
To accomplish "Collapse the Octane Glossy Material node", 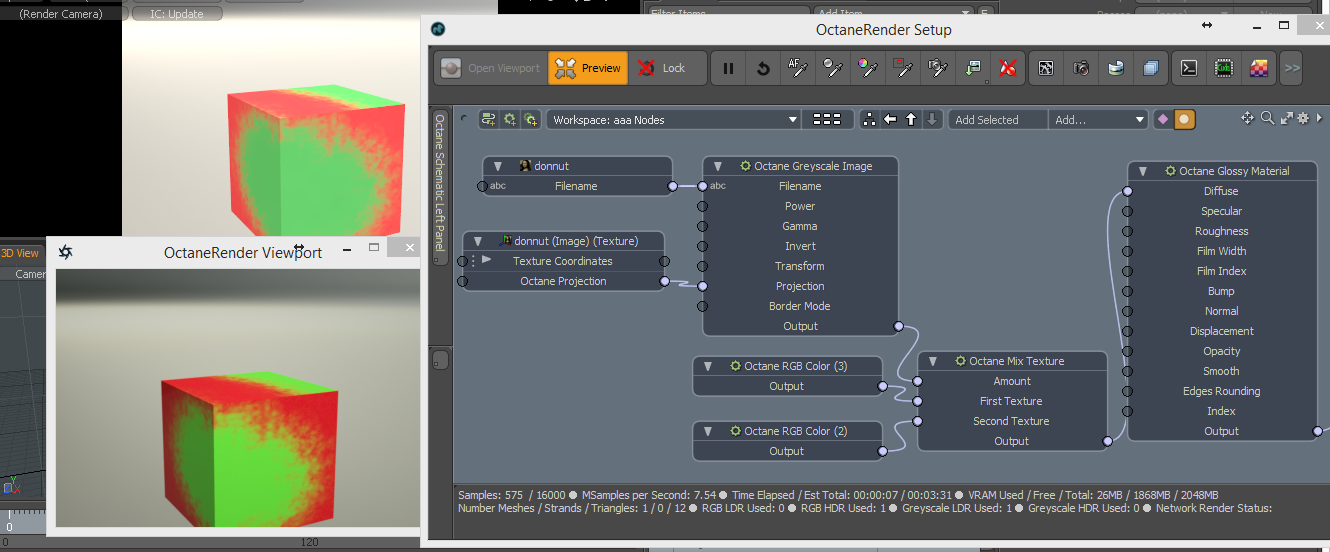I will pos(1142,171).
